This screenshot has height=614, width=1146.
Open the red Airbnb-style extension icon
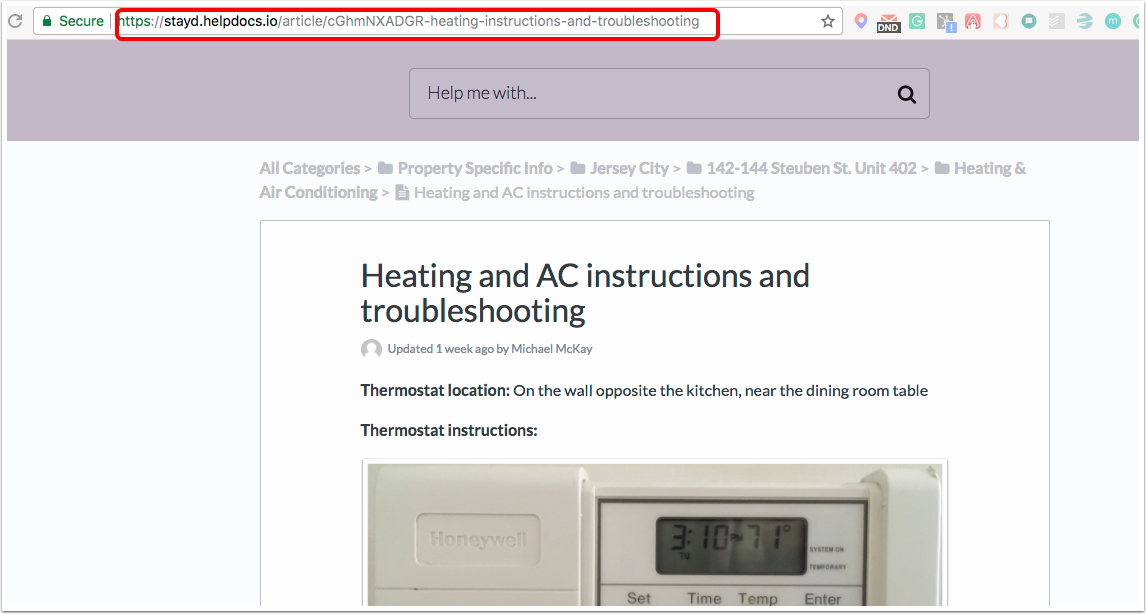tap(972, 22)
